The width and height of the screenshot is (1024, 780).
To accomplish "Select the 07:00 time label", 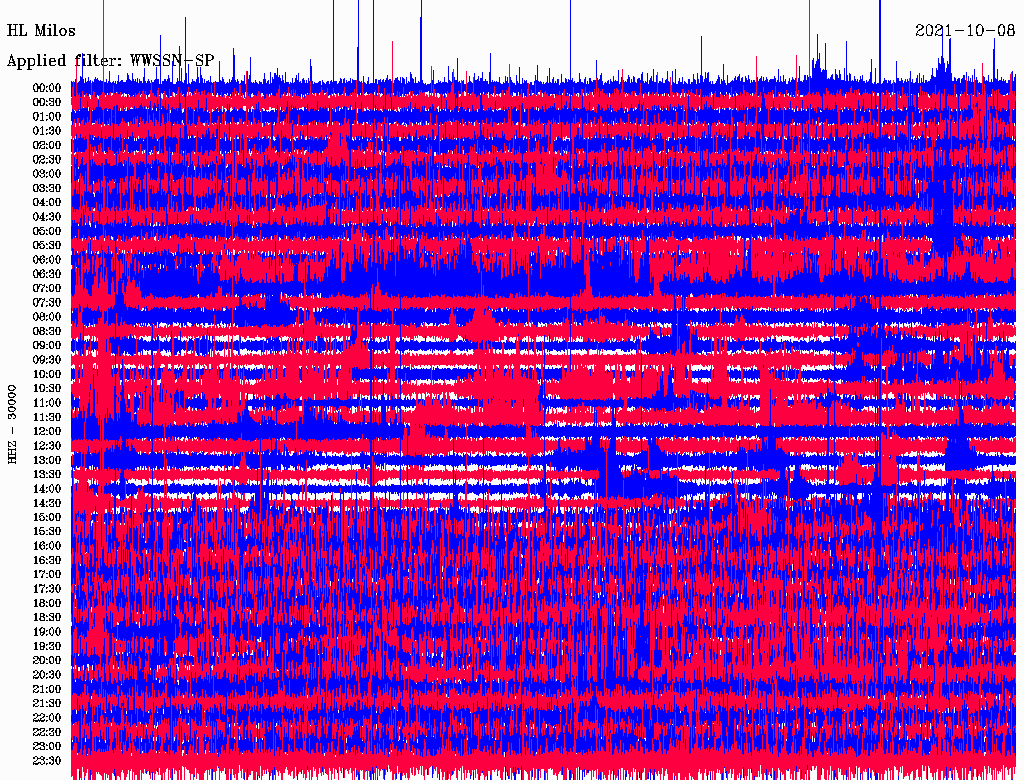I will click(47, 288).
